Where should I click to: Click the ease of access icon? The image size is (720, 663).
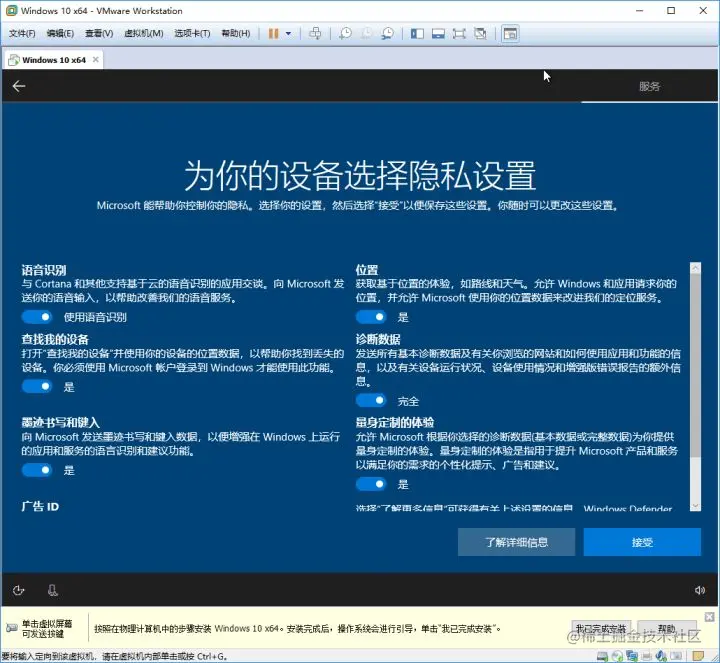(x=18, y=590)
